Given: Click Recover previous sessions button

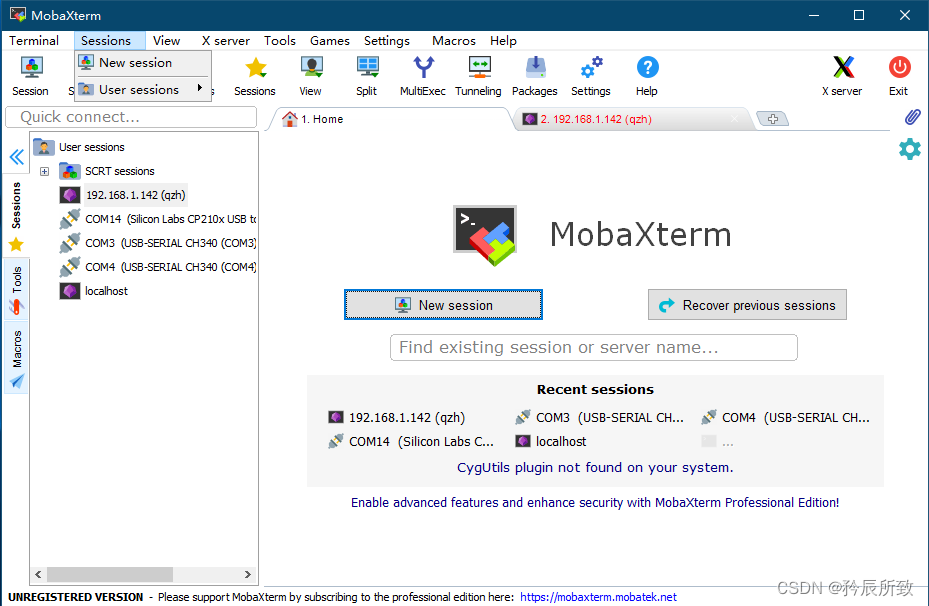Looking at the screenshot, I should 747,304.
